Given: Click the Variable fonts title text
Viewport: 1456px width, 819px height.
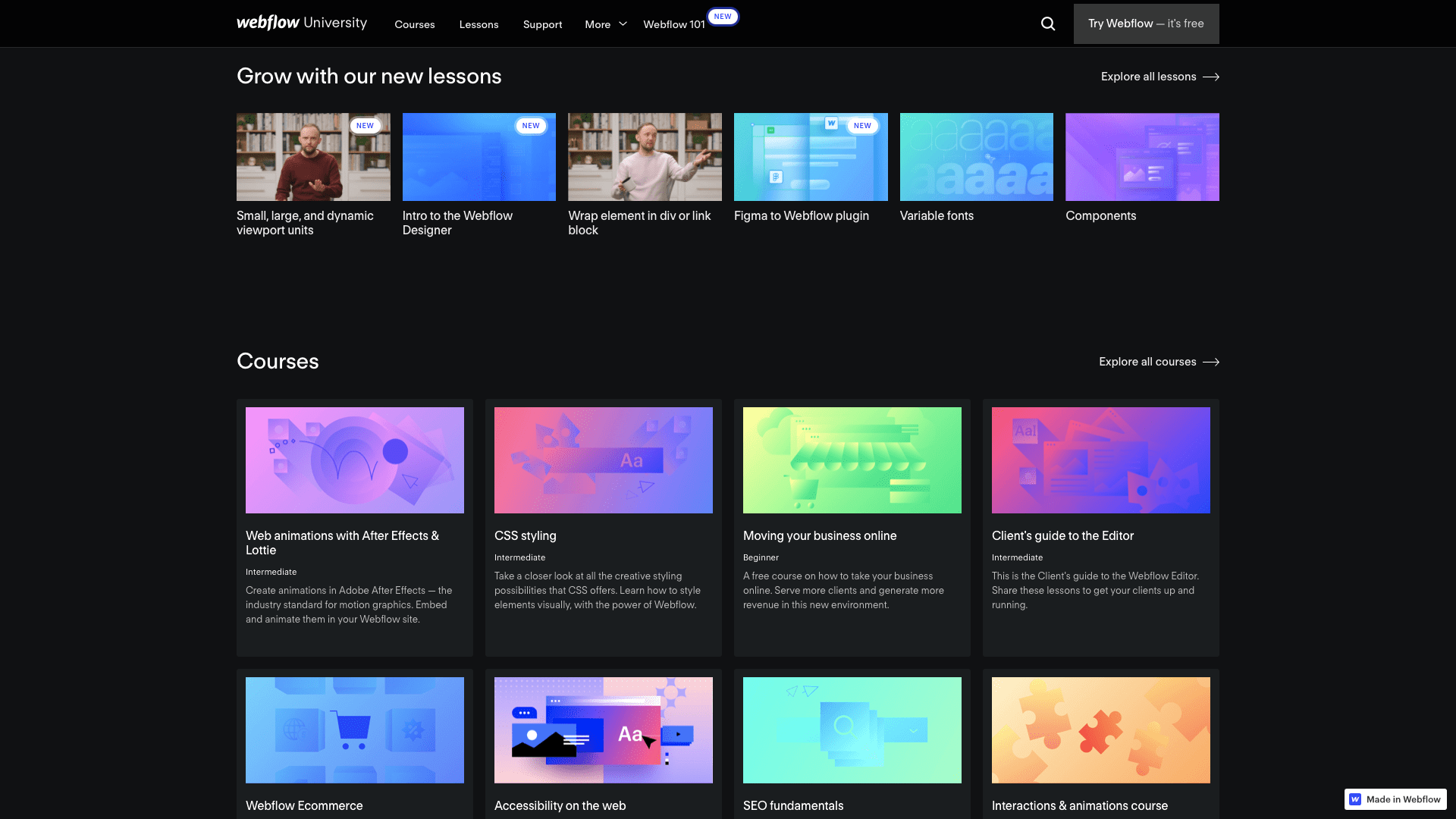Looking at the screenshot, I should pos(937,215).
